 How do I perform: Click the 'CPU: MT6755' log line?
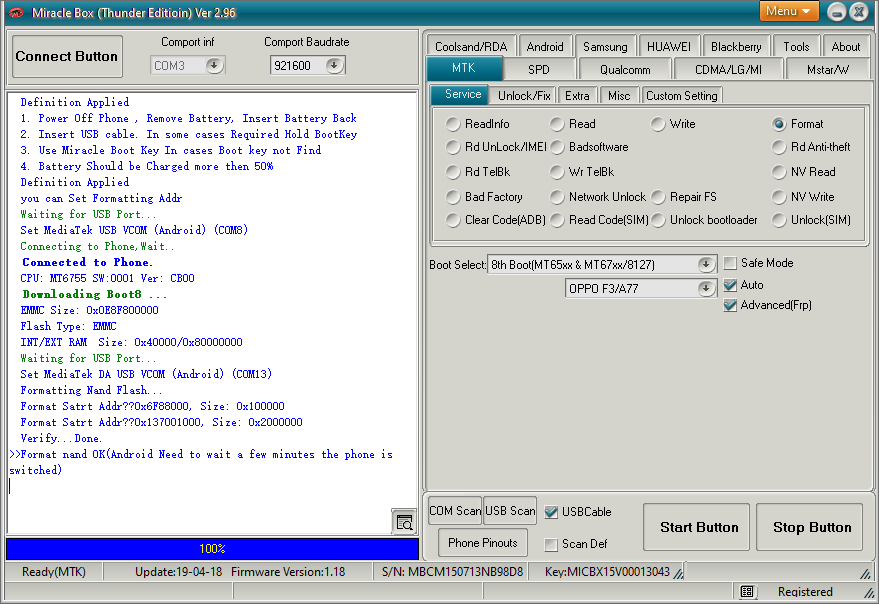(107, 278)
